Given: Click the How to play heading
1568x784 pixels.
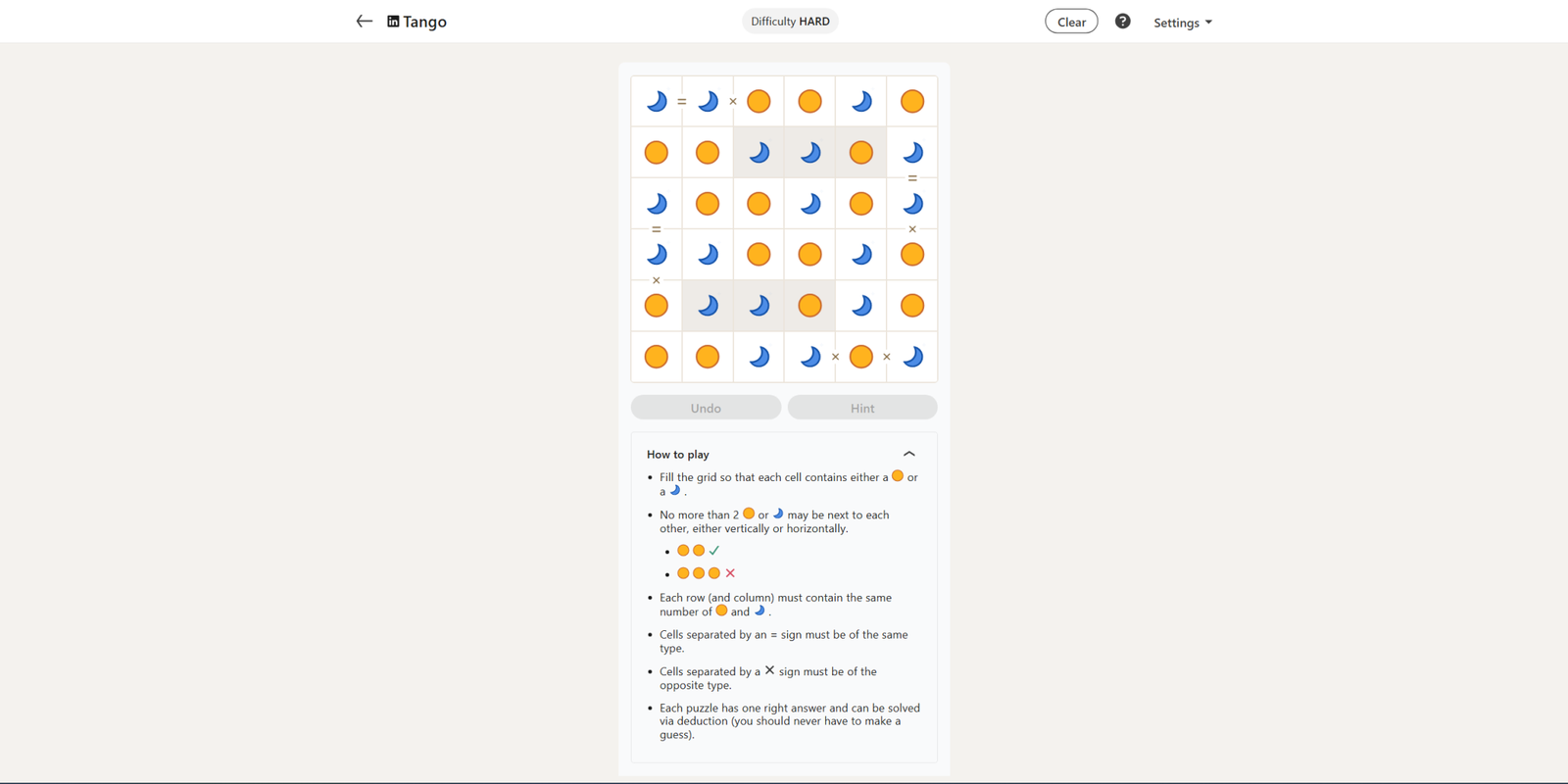Looking at the screenshot, I should (x=677, y=455).
